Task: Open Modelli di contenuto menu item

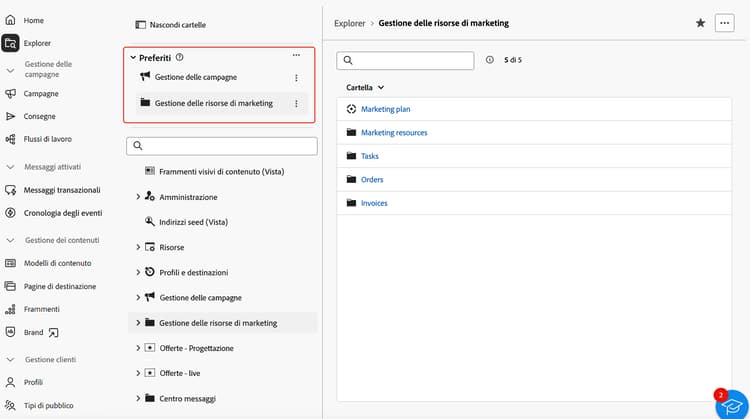Action: (x=58, y=263)
